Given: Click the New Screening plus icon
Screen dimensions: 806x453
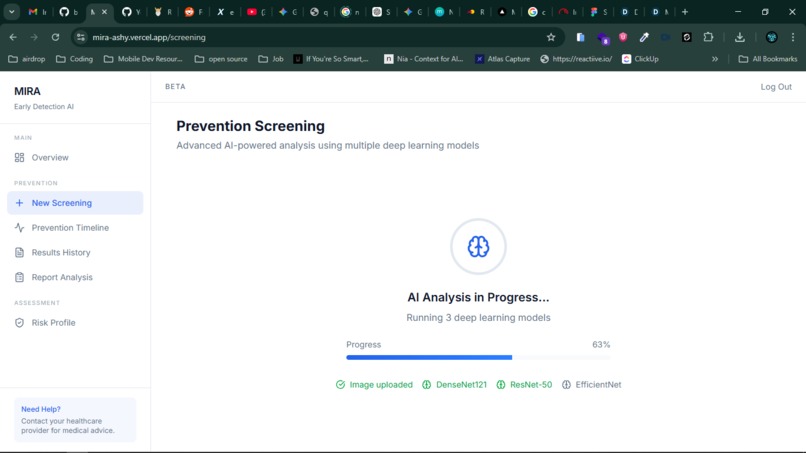Looking at the screenshot, I should point(19,203).
